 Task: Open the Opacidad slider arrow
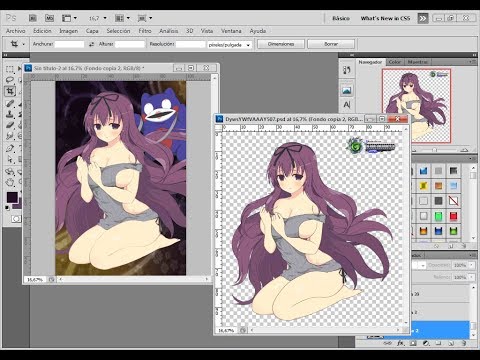click(472, 265)
